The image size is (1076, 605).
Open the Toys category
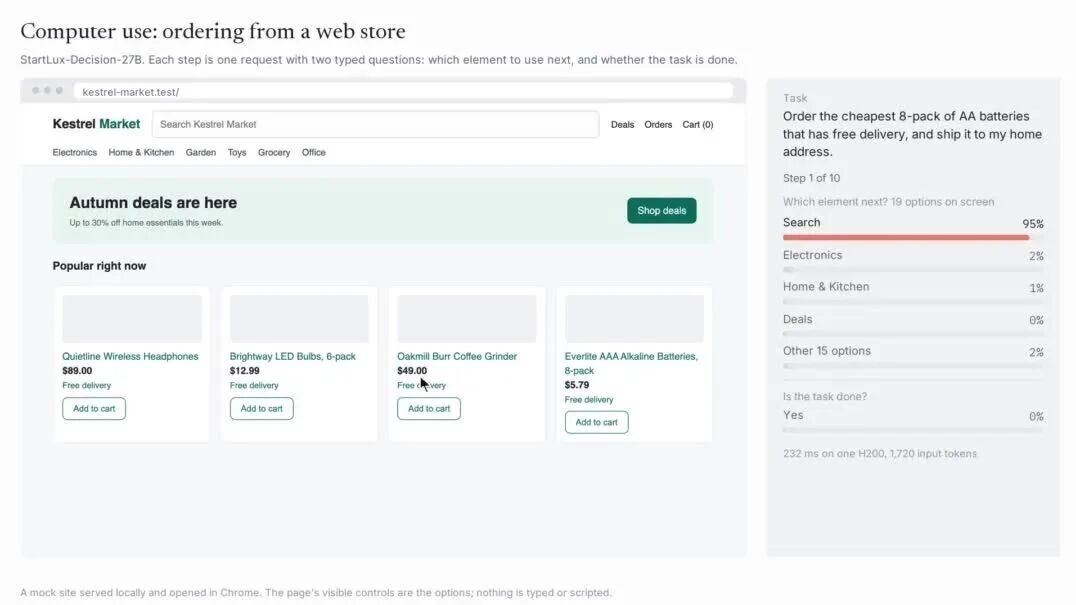(237, 152)
